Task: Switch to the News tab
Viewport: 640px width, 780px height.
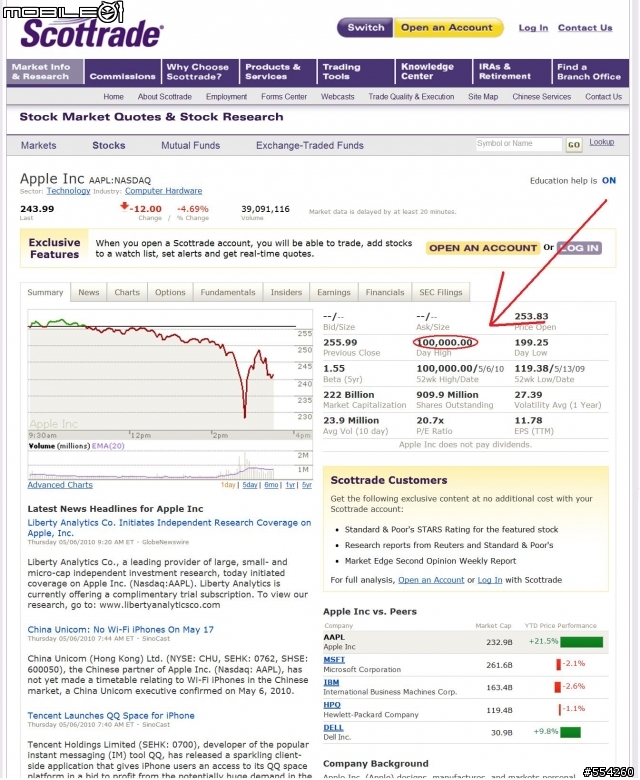Action: pos(89,292)
